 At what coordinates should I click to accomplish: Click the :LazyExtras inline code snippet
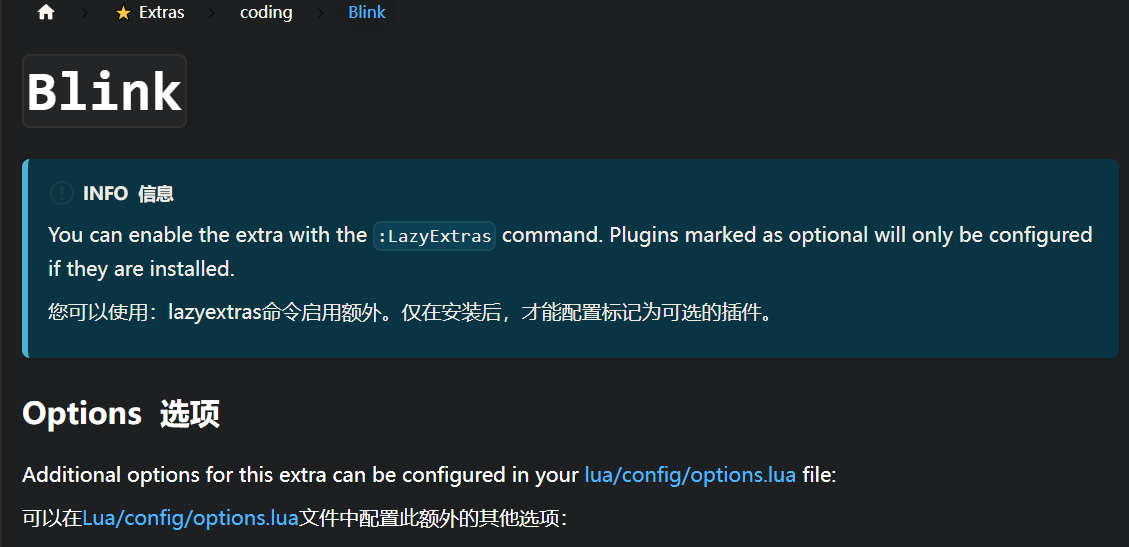click(x=434, y=235)
